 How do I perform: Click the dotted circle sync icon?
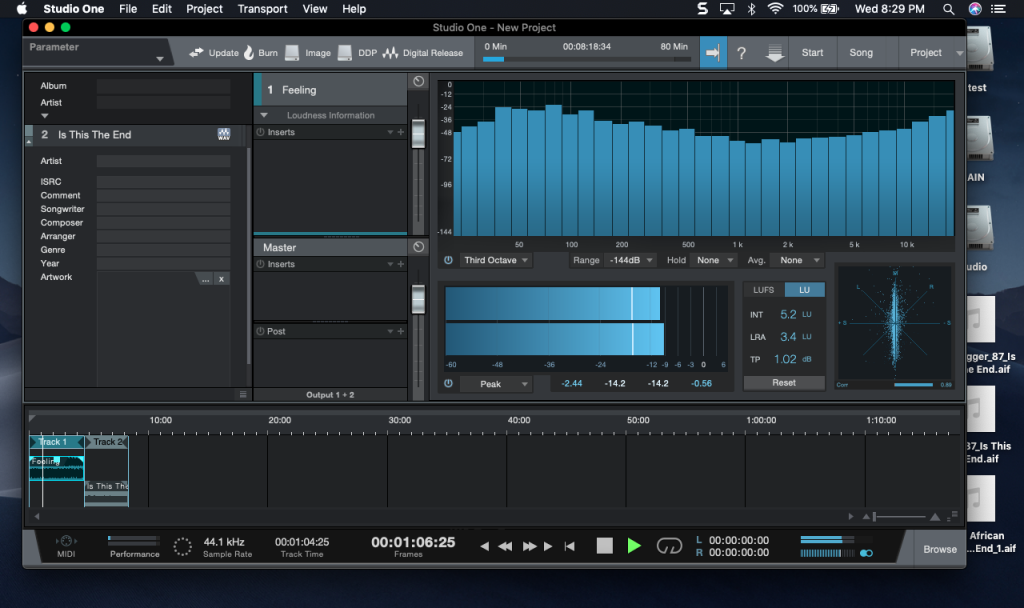coord(182,546)
